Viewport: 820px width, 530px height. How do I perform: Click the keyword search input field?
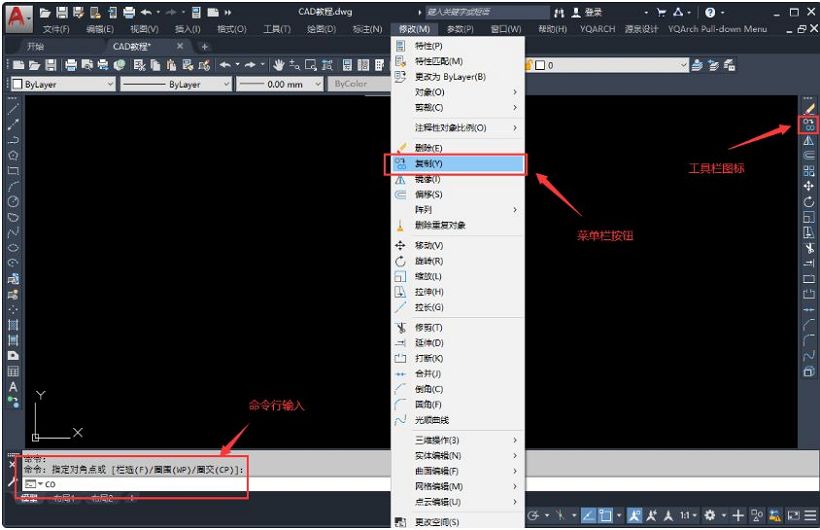pos(486,12)
